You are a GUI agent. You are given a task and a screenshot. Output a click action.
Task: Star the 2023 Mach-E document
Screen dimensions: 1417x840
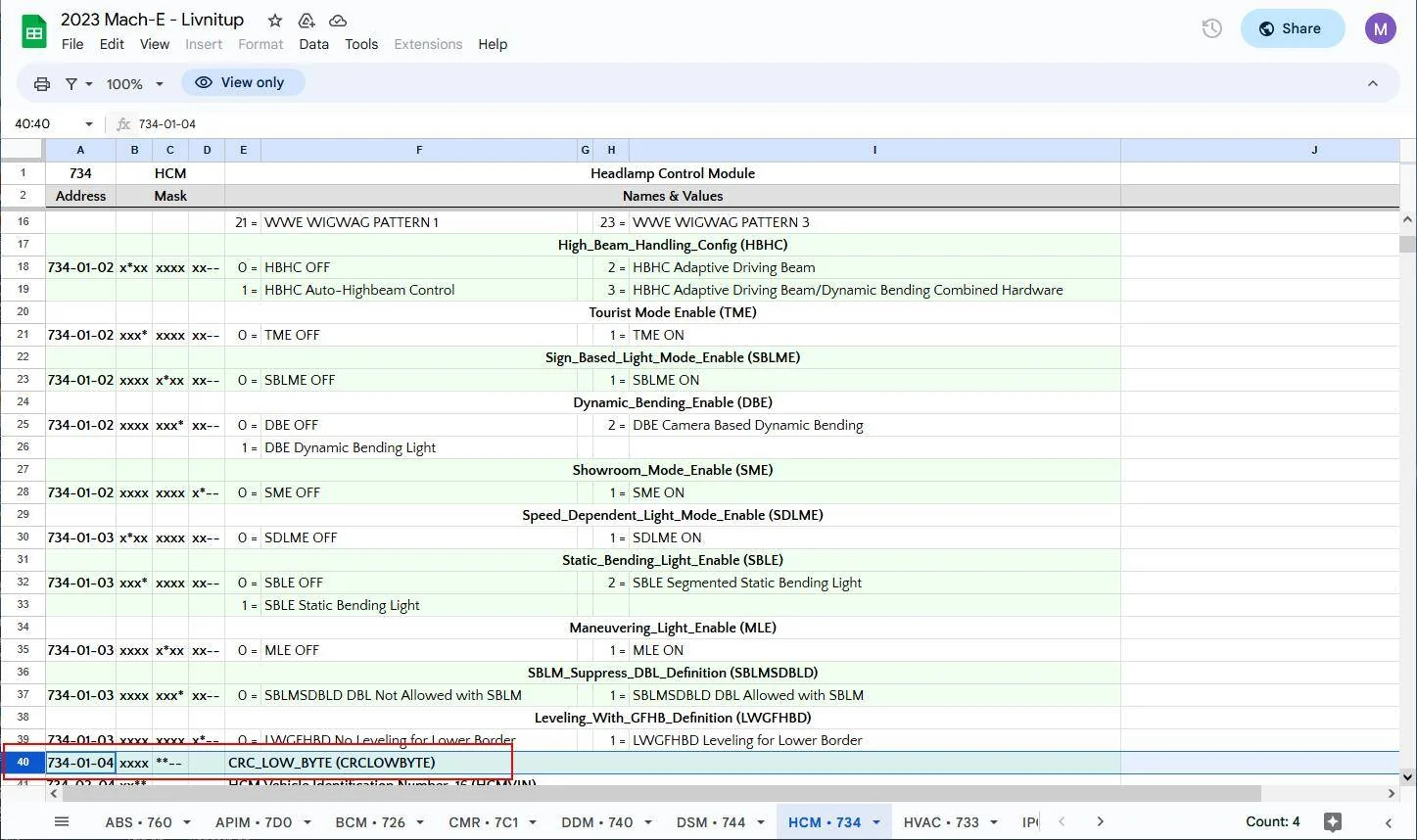pyautogui.click(x=275, y=21)
